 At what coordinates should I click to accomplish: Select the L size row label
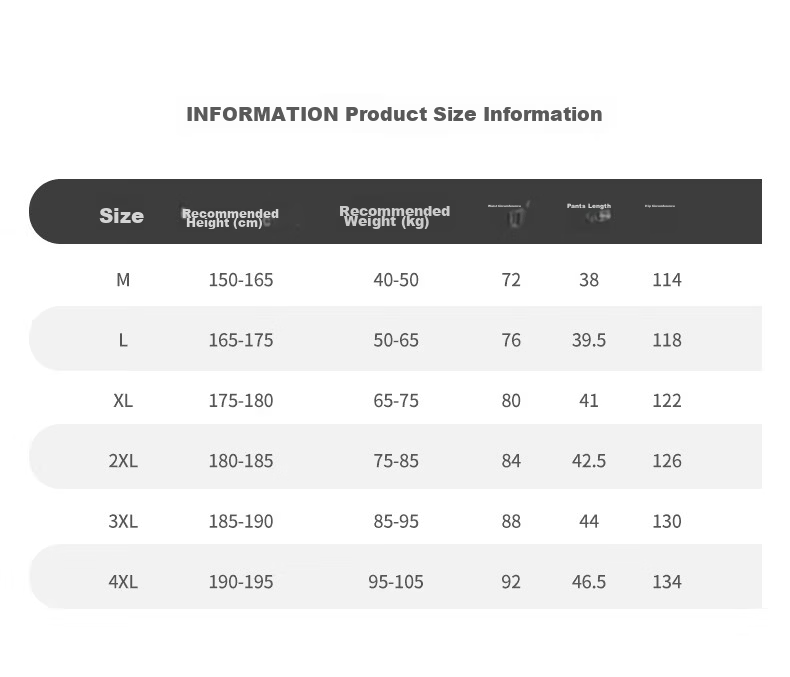pos(123,340)
